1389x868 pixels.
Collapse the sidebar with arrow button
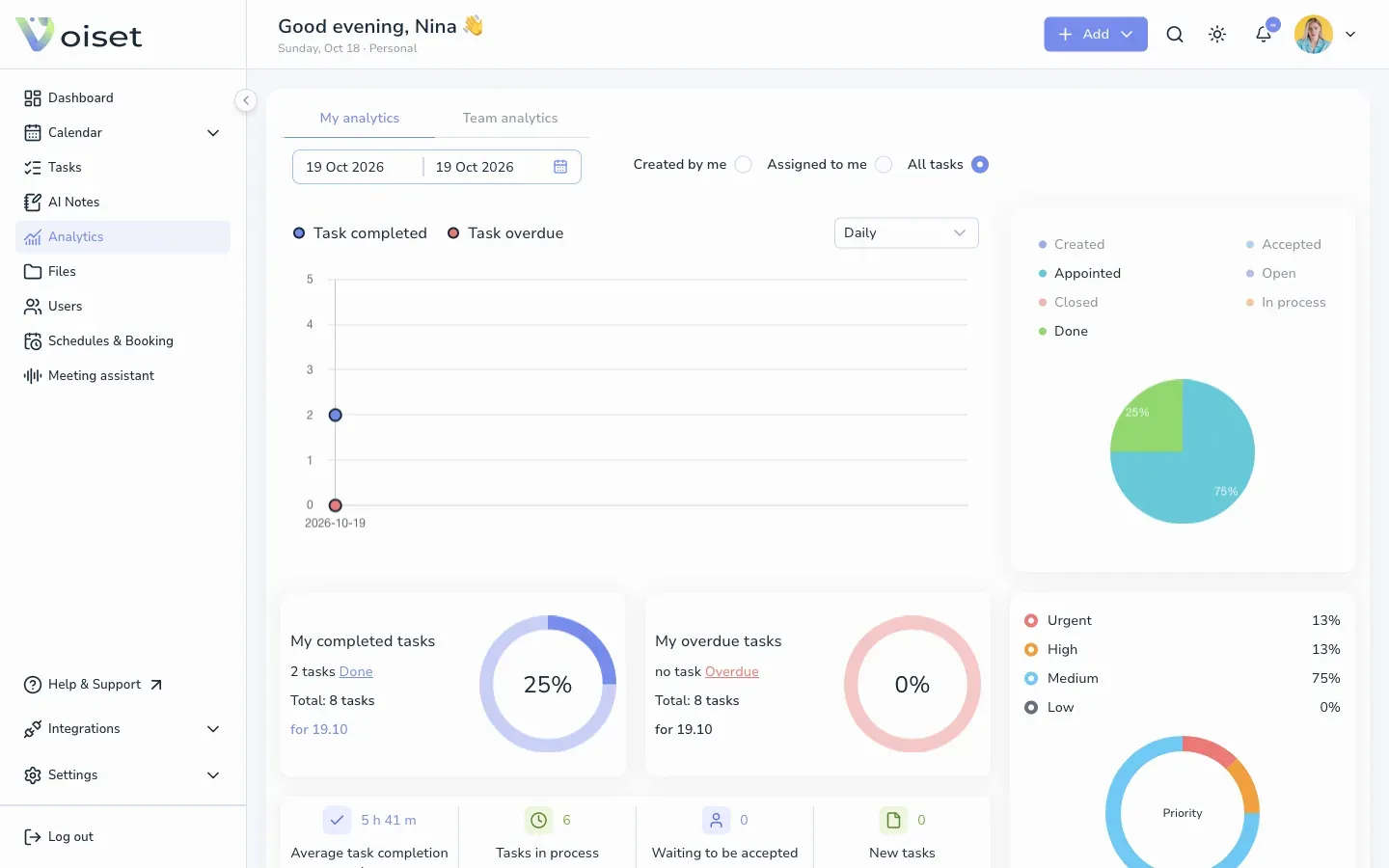[x=246, y=100]
